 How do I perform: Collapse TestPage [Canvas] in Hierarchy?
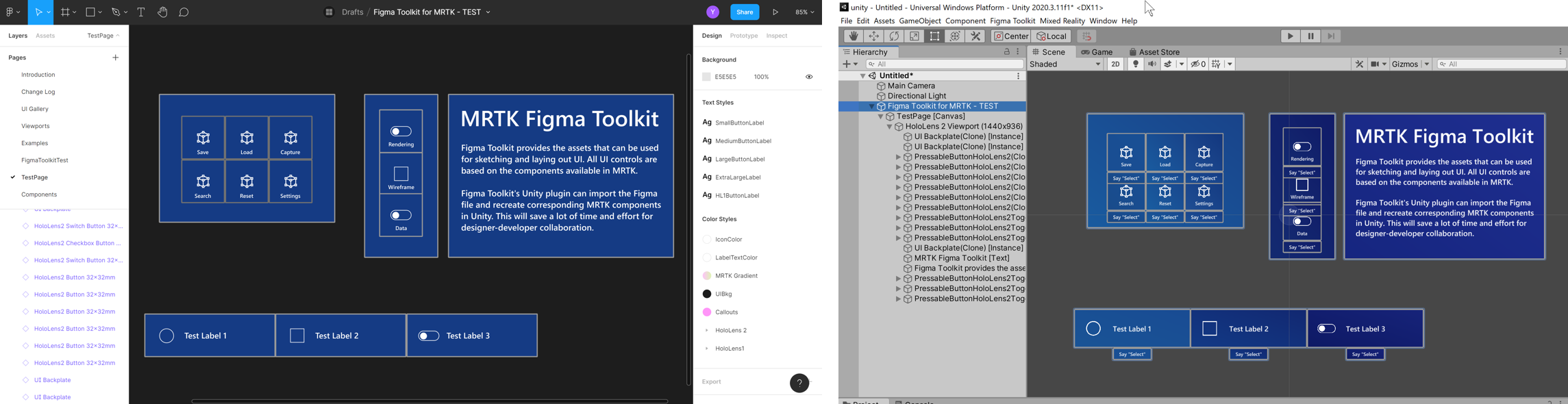tap(881, 117)
